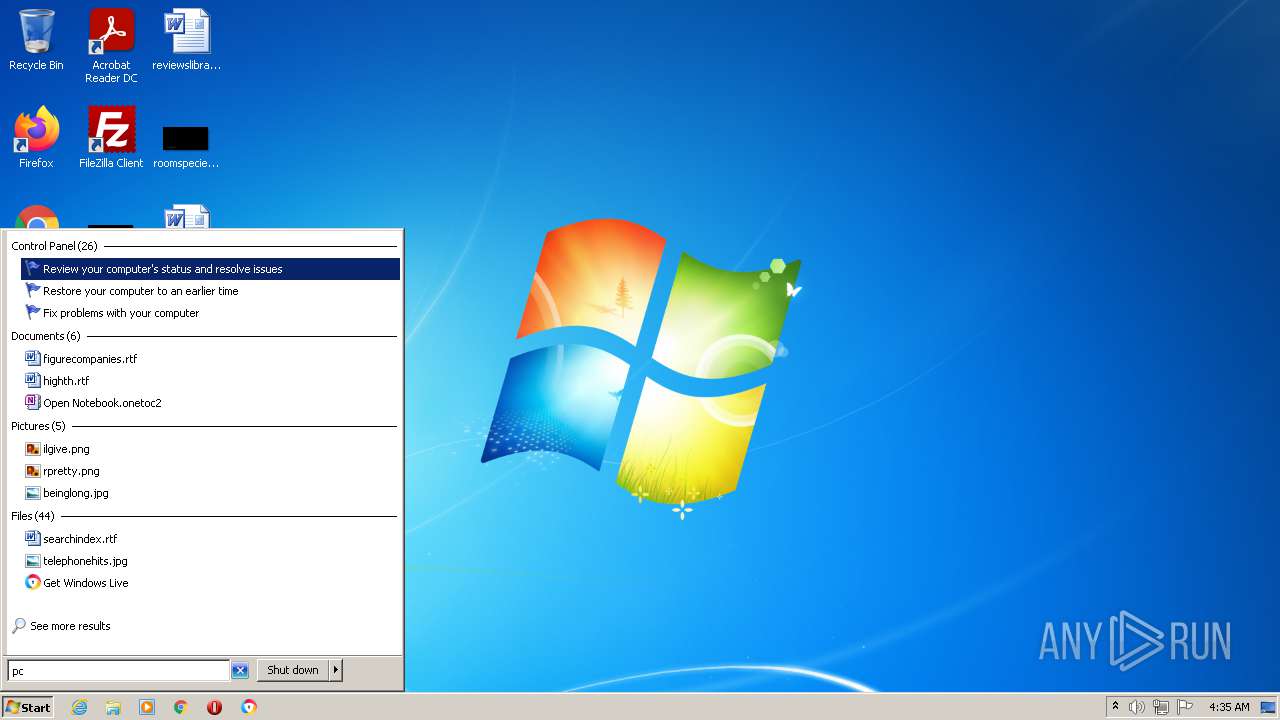Click the Start button
1280x720 pixels.
27,707
